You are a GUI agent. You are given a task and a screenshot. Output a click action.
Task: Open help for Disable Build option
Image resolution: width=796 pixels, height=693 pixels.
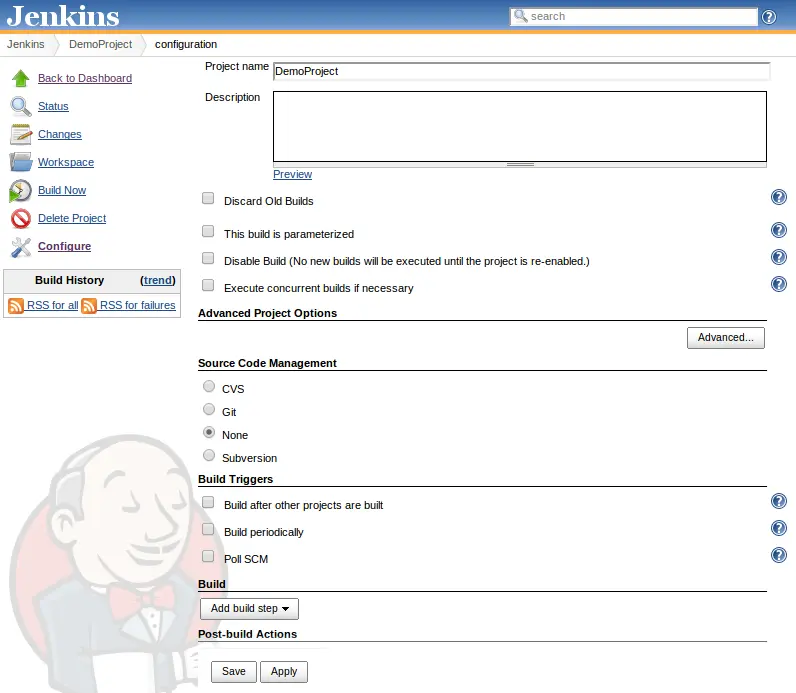(x=779, y=257)
